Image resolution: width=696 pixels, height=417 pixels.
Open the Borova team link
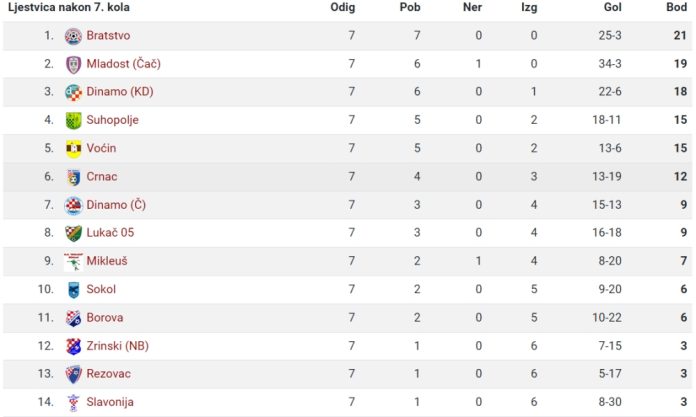(105, 318)
